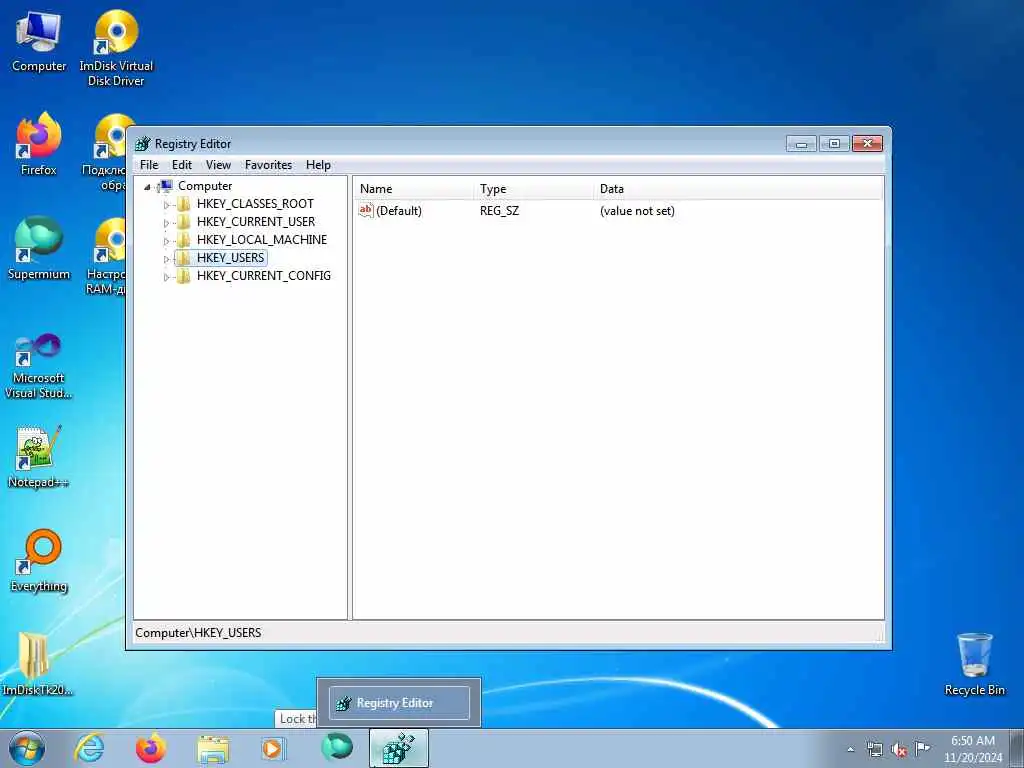Open the Supermium desktop shortcut
Screen dimensions: 1024x768
tap(39, 249)
